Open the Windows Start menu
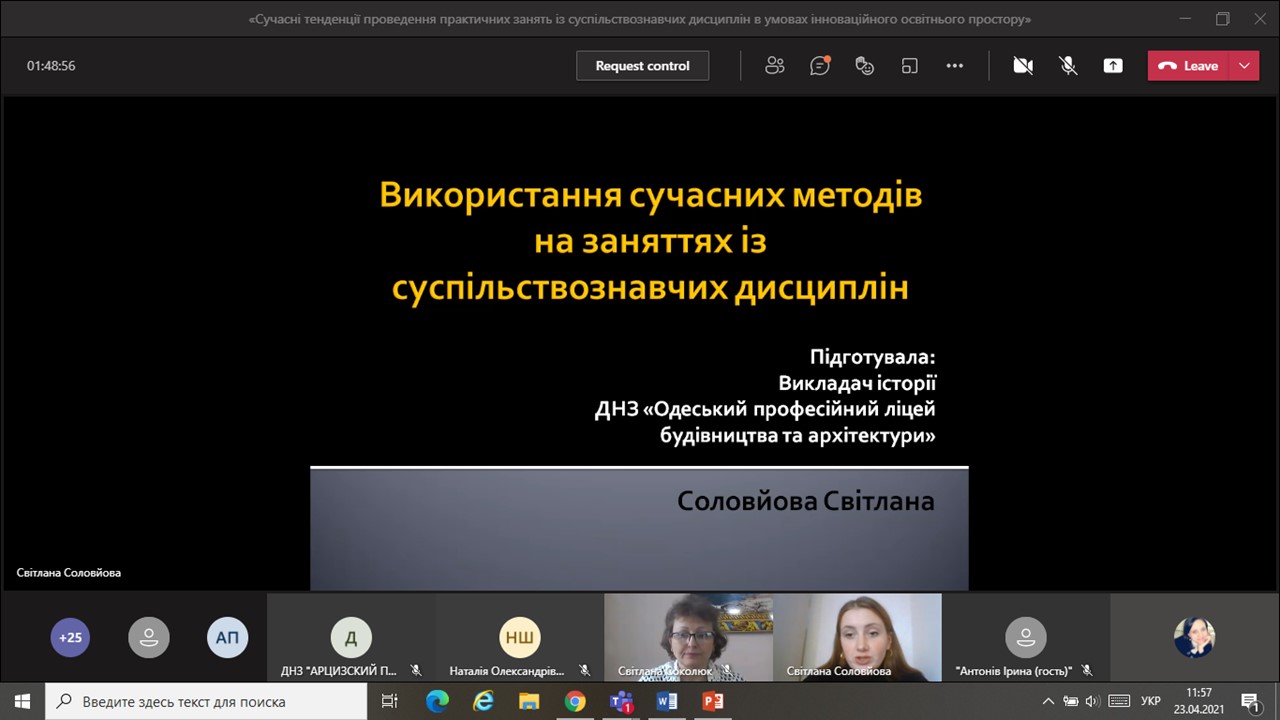This screenshot has width=1280, height=720. pyautogui.click(x=22, y=701)
